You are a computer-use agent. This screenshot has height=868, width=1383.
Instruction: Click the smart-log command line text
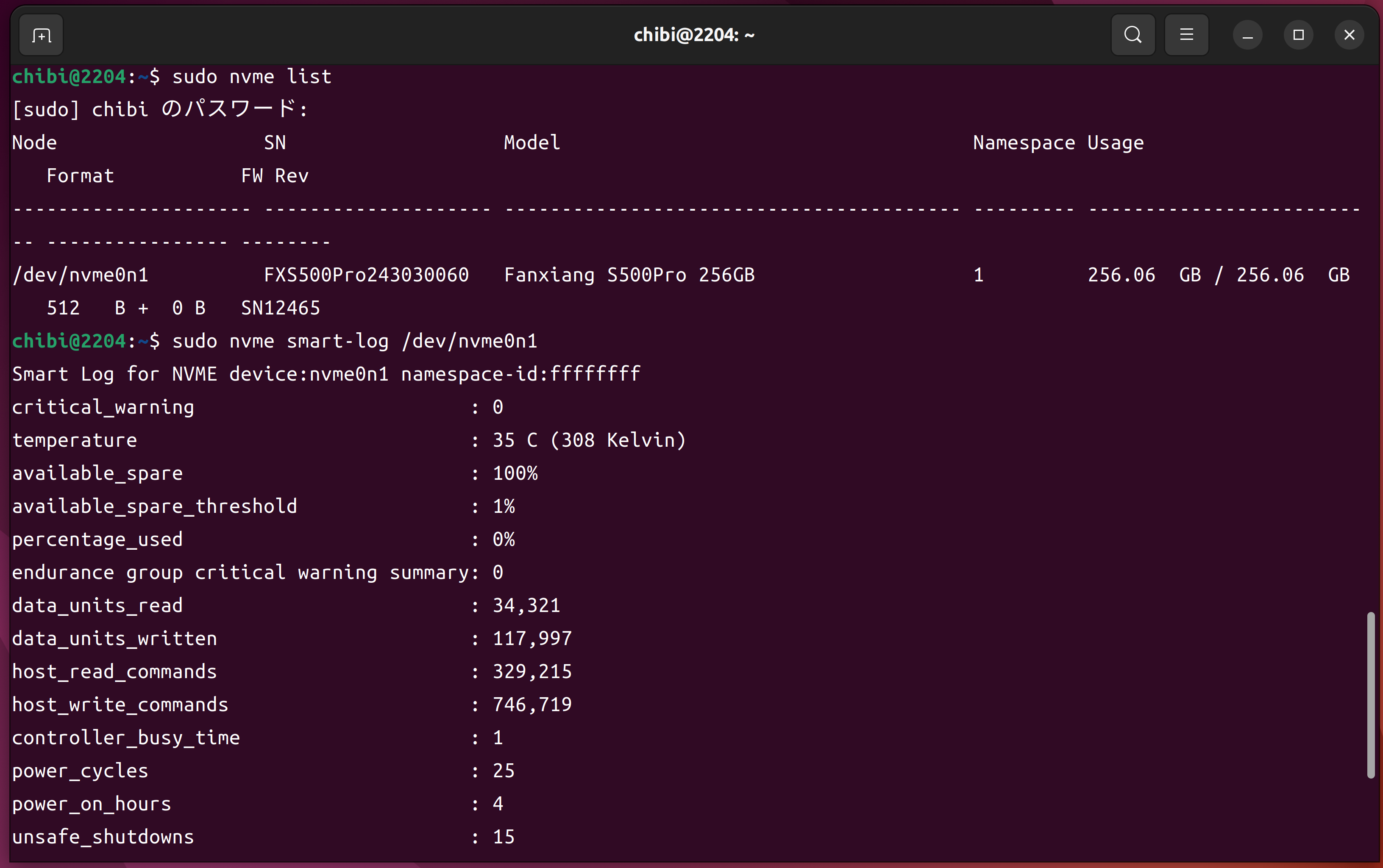click(354, 342)
